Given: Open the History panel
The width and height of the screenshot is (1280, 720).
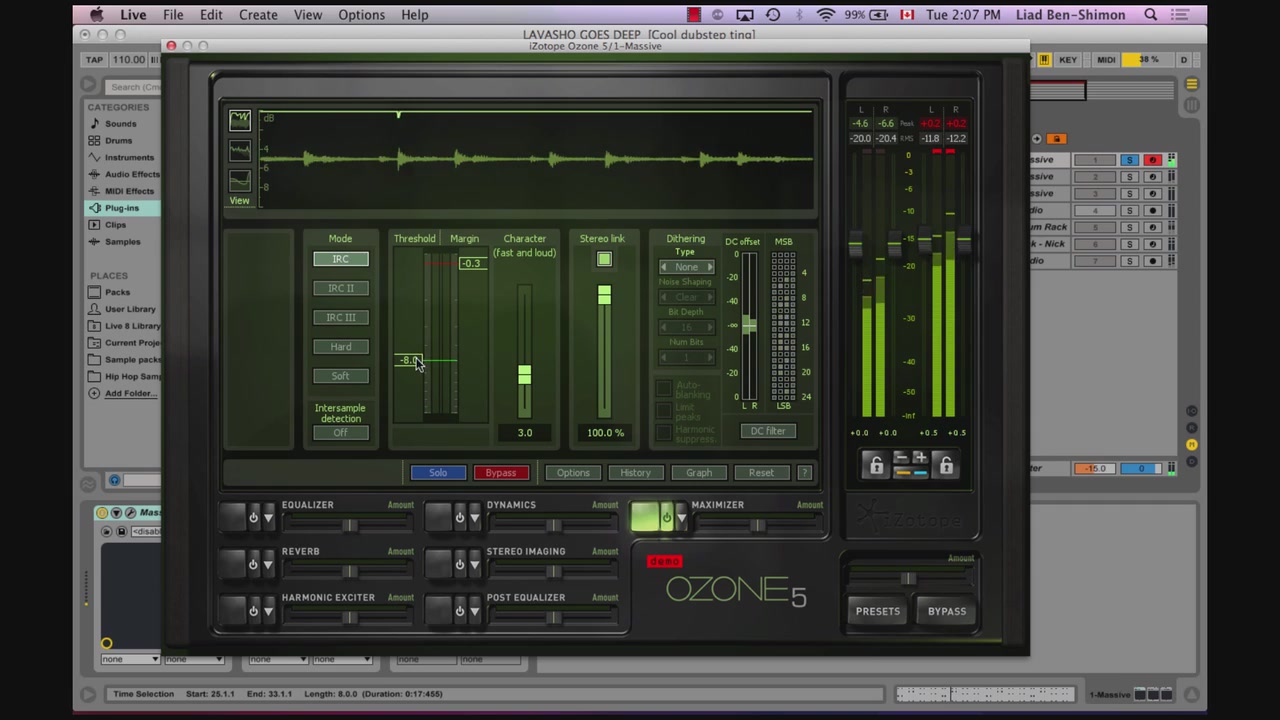Looking at the screenshot, I should coord(635,473).
